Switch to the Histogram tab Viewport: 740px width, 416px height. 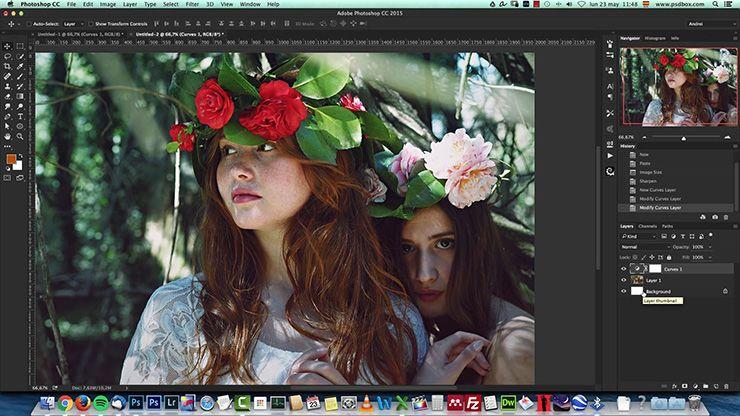click(655, 38)
